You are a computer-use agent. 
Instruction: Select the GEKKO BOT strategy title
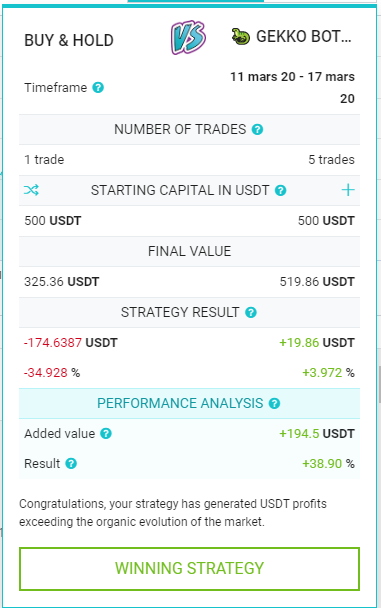click(303, 37)
